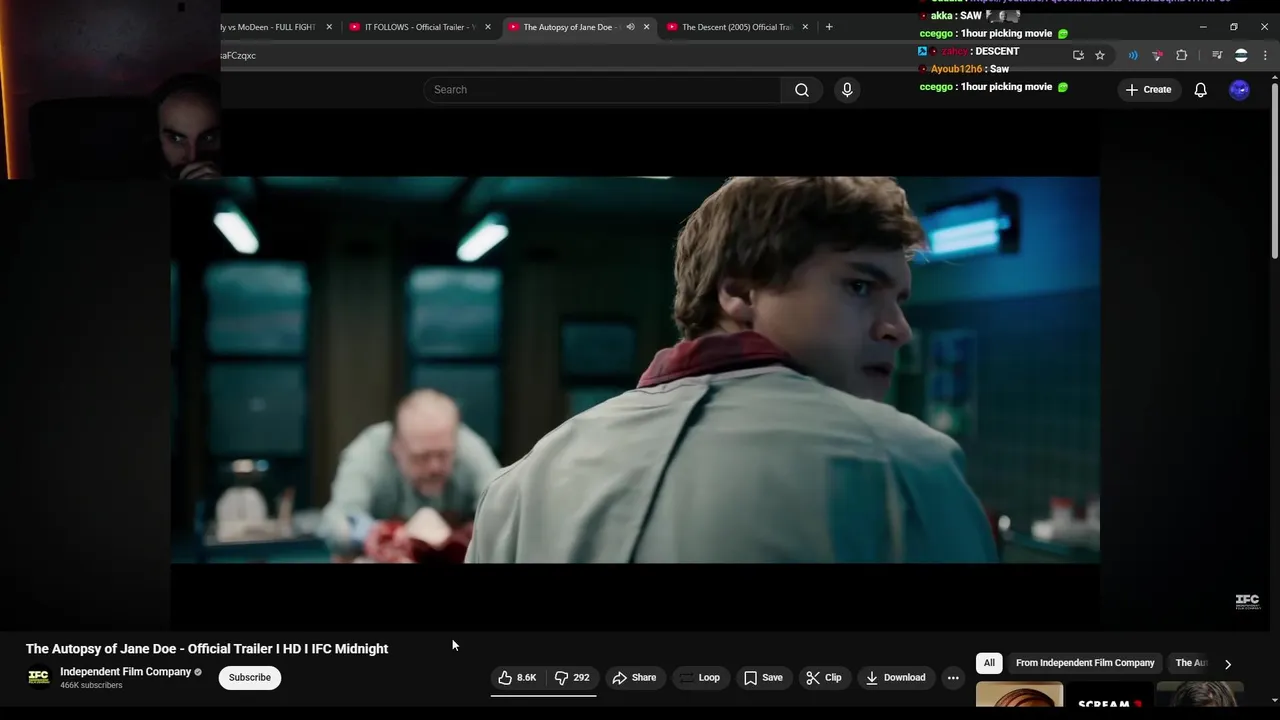The image size is (1280, 720).
Task: Click the IFC channel avatar
Action: 39,678
